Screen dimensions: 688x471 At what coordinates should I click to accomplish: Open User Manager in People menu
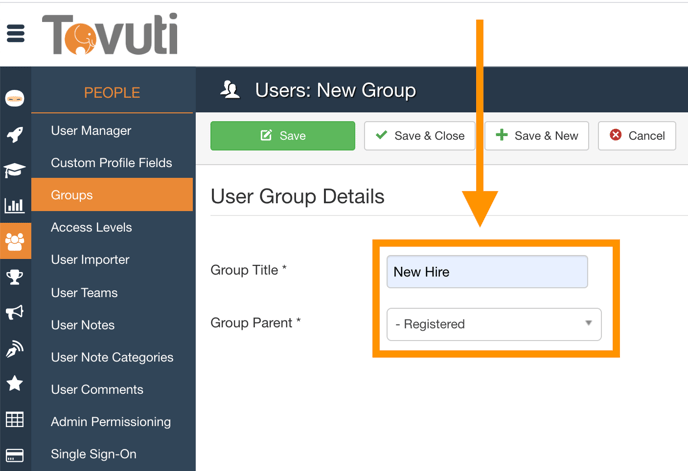91,131
